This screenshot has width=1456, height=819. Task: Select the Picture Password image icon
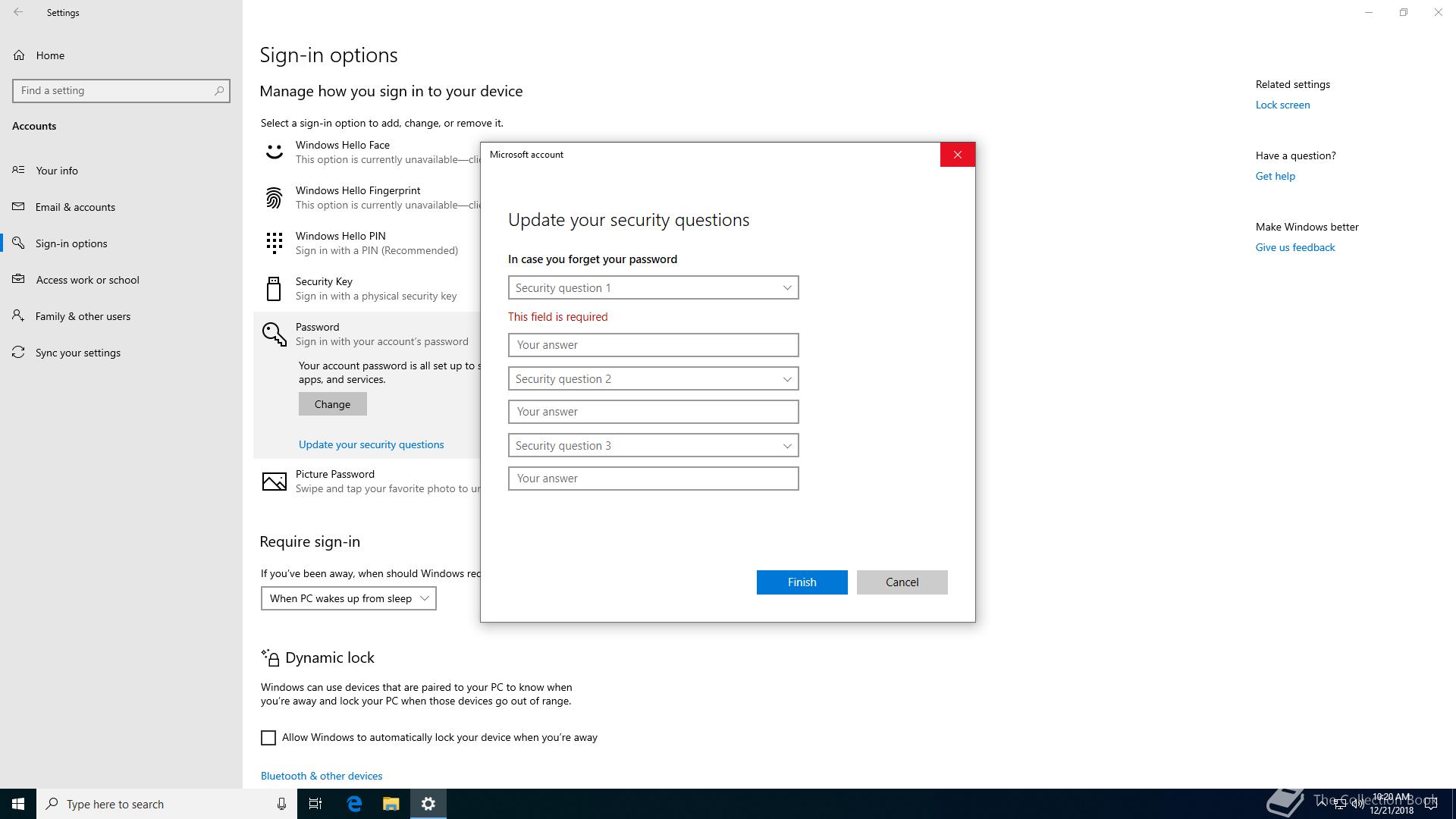(x=274, y=482)
